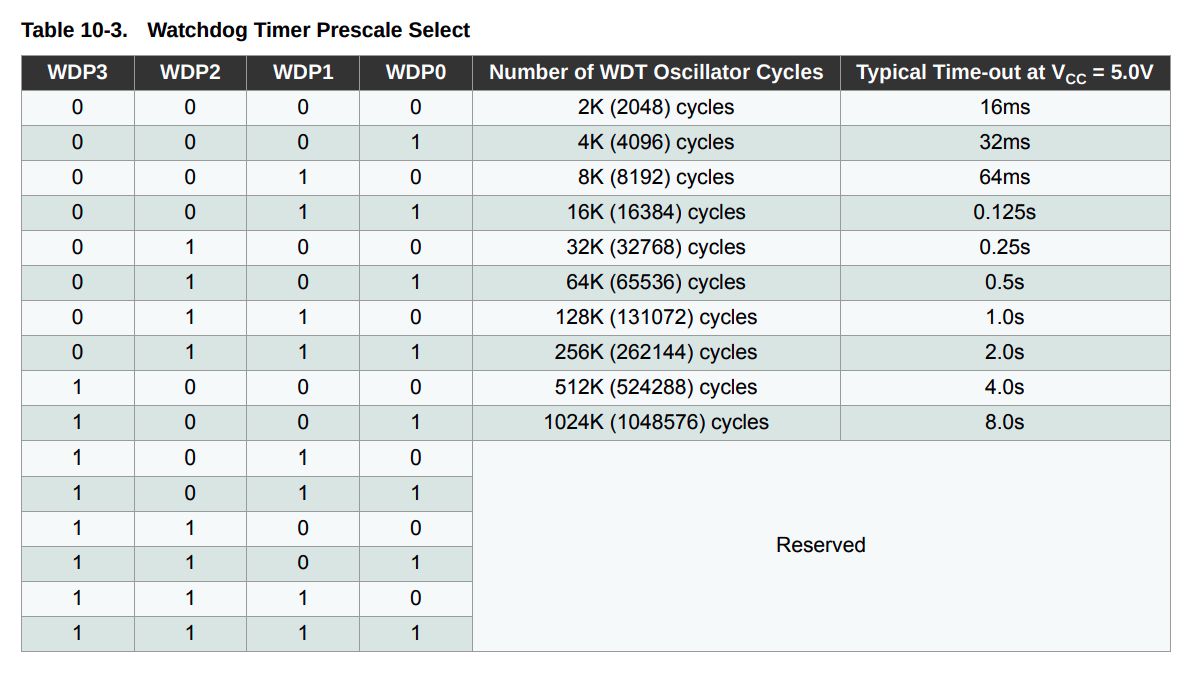The image size is (1203, 673).
Task: Click the '0.125s' time-out cell
Action: click(x=1004, y=213)
